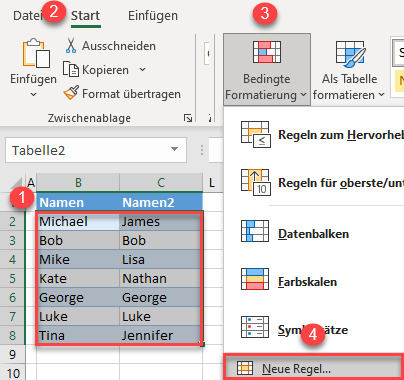The image size is (404, 380).
Task: Select row 7 header
Action: tap(12, 316)
